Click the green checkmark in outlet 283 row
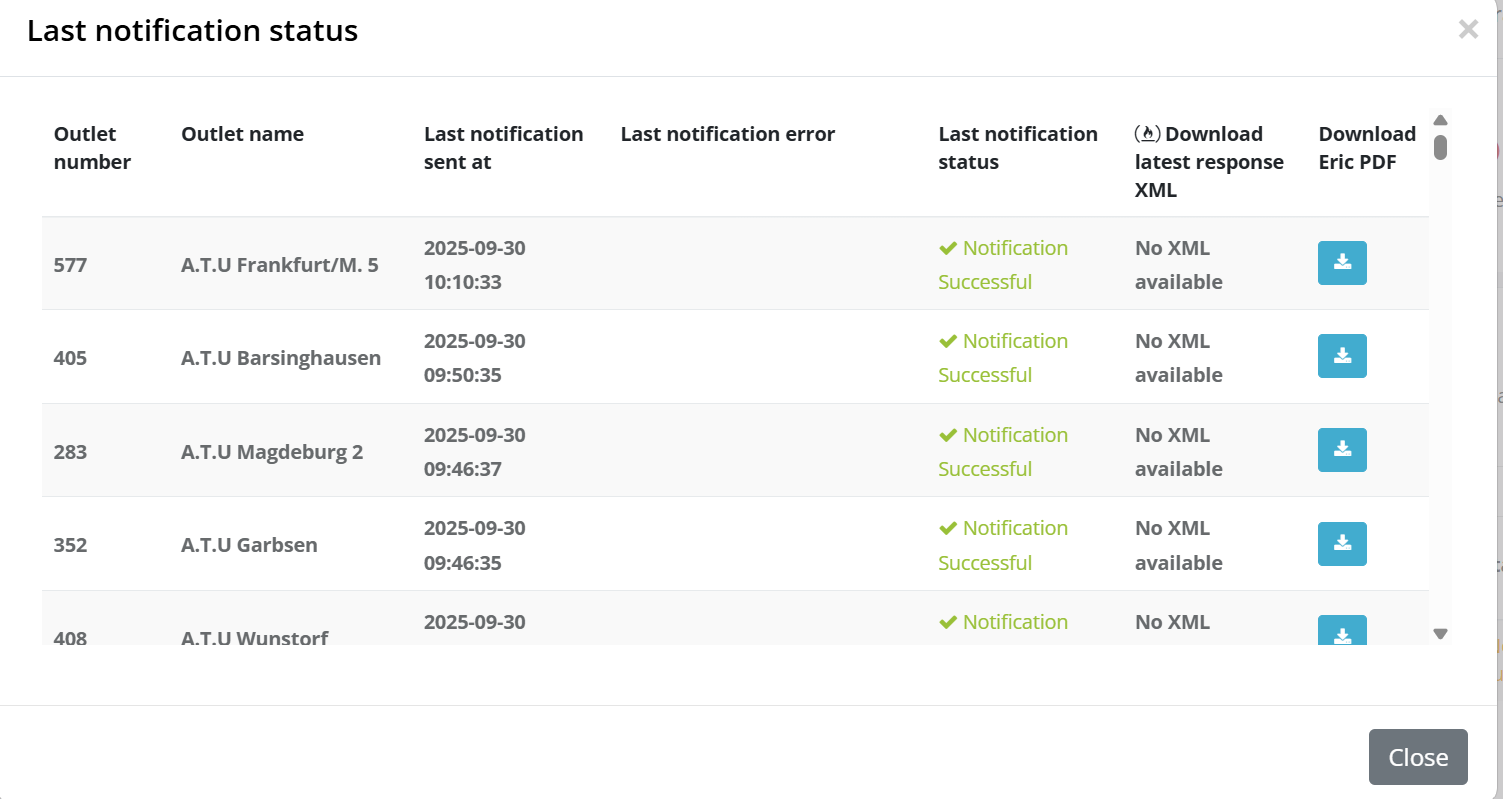The width and height of the screenshot is (1503, 799). (x=948, y=435)
